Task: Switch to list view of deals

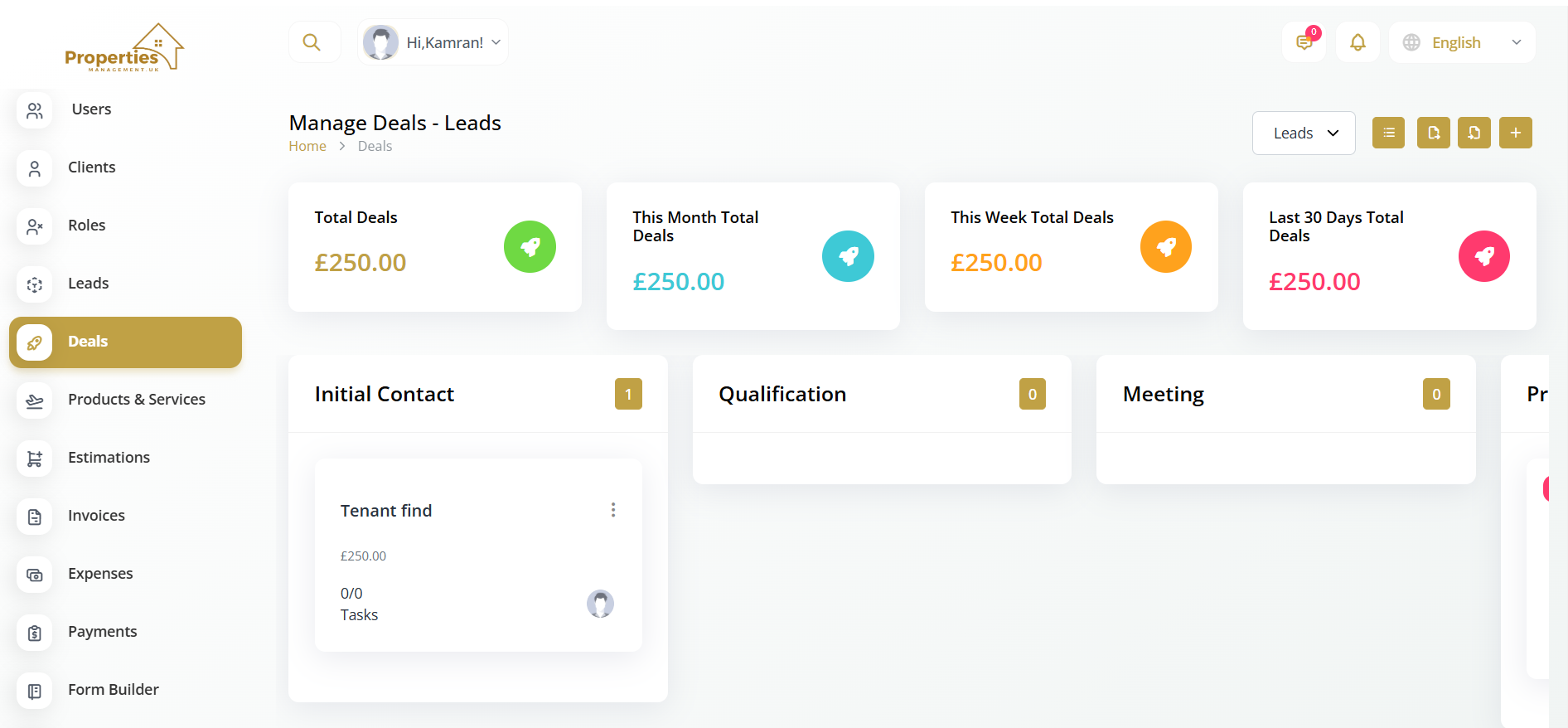Action: [1388, 133]
